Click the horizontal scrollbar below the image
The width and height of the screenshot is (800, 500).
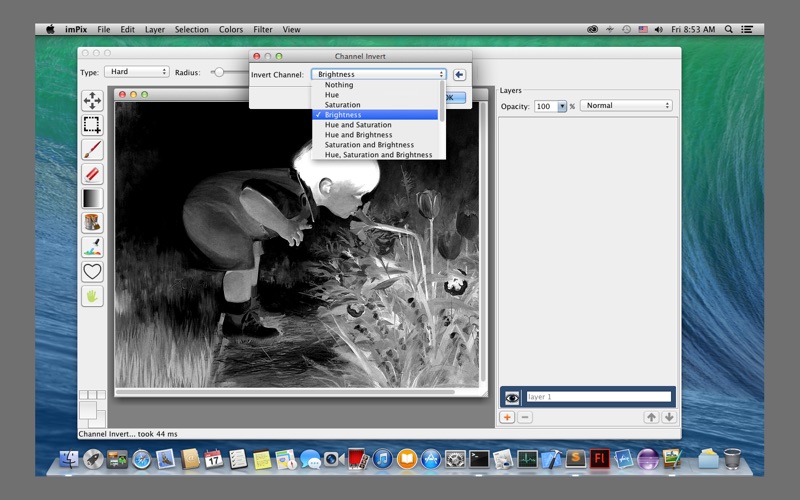coord(285,392)
